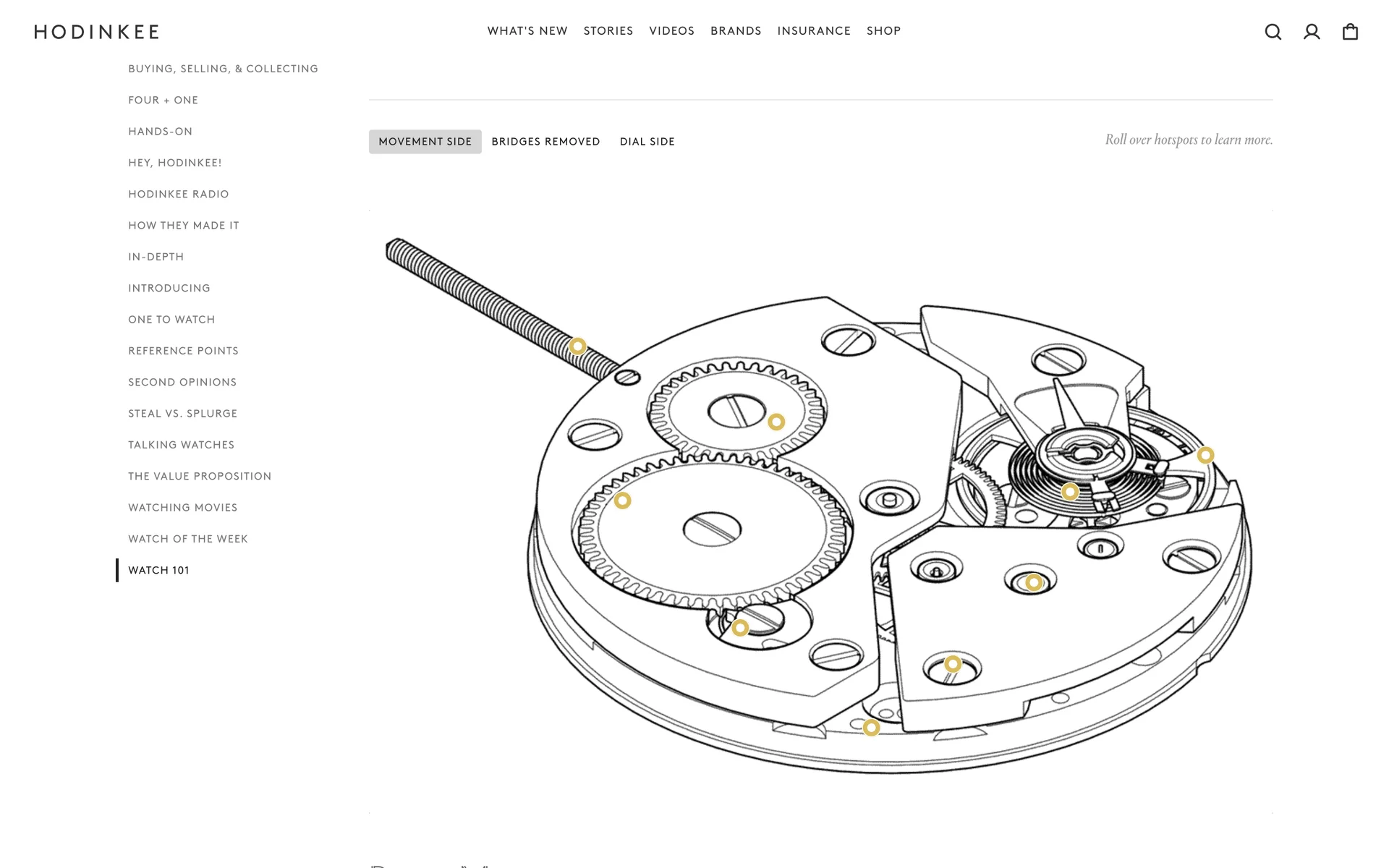Click the user account icon
The width and height of the screenshot is (1389, 868).
tap(1312, 32)
